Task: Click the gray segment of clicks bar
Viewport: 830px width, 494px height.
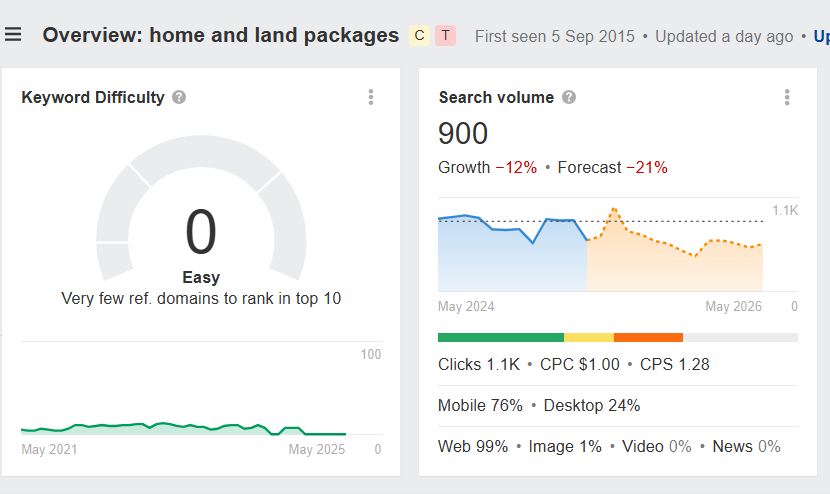Action: coord(740,338)
